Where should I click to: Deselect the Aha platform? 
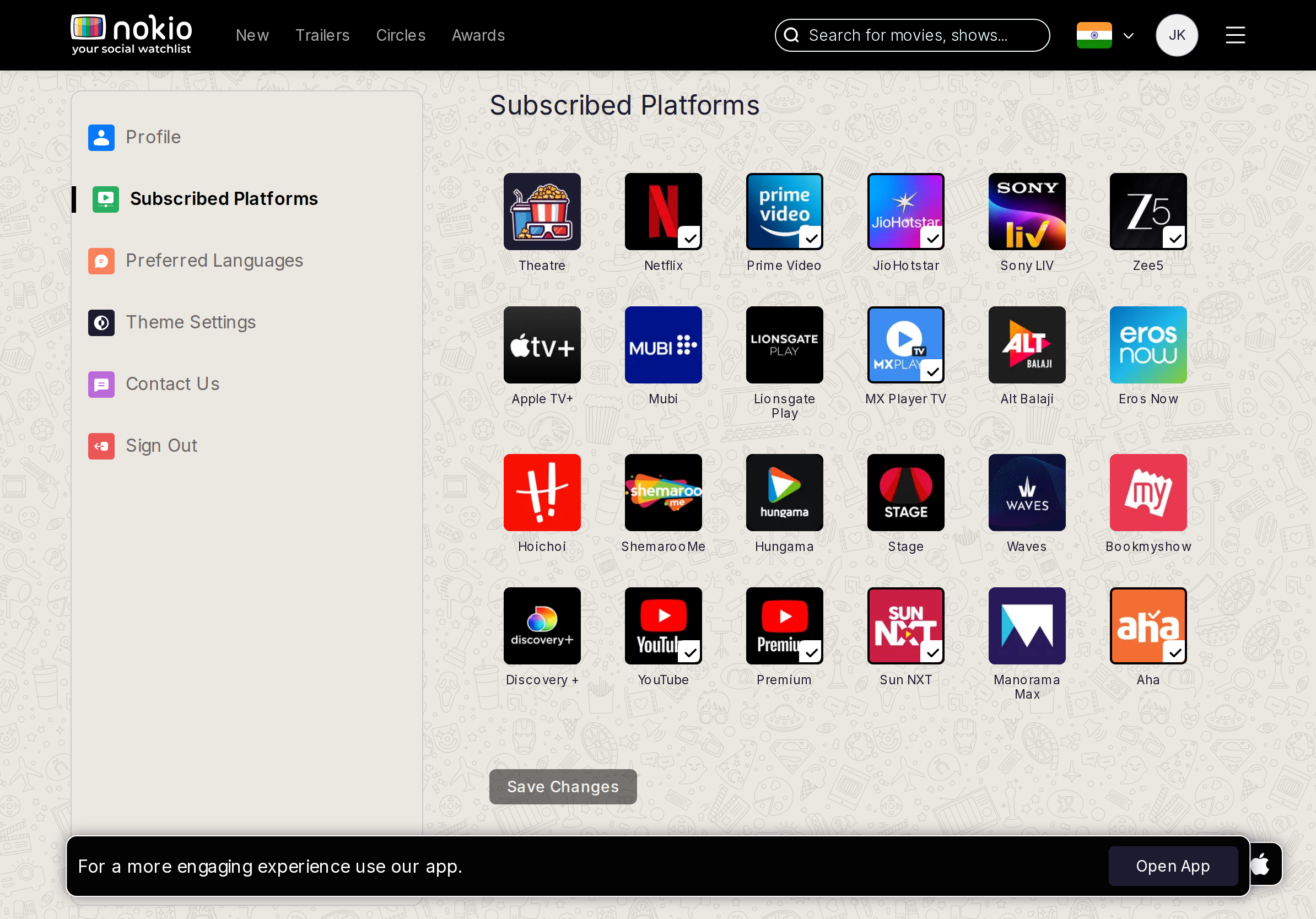(1148, 626)
